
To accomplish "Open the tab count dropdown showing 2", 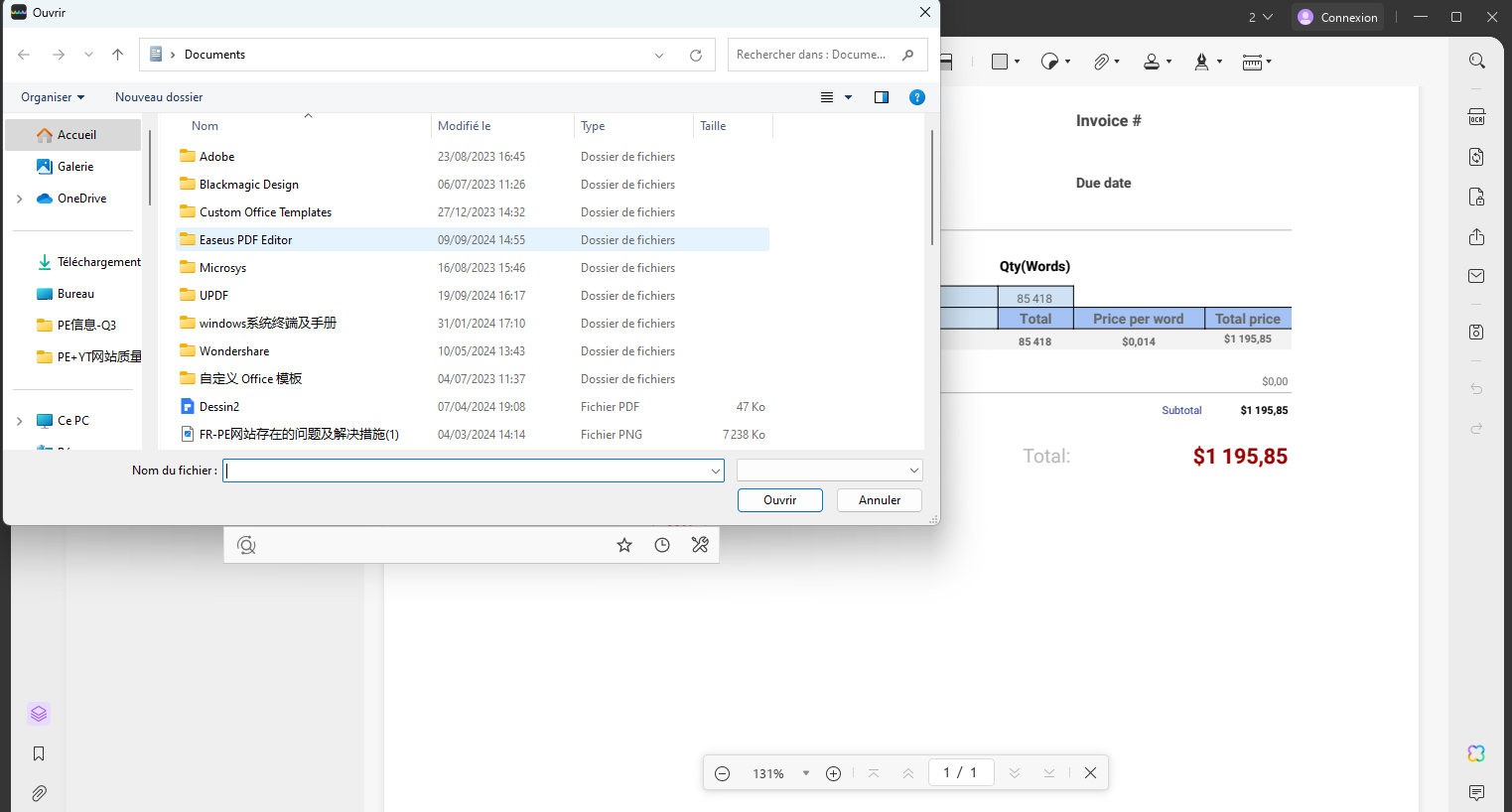I will click(x=1261, y=17).
